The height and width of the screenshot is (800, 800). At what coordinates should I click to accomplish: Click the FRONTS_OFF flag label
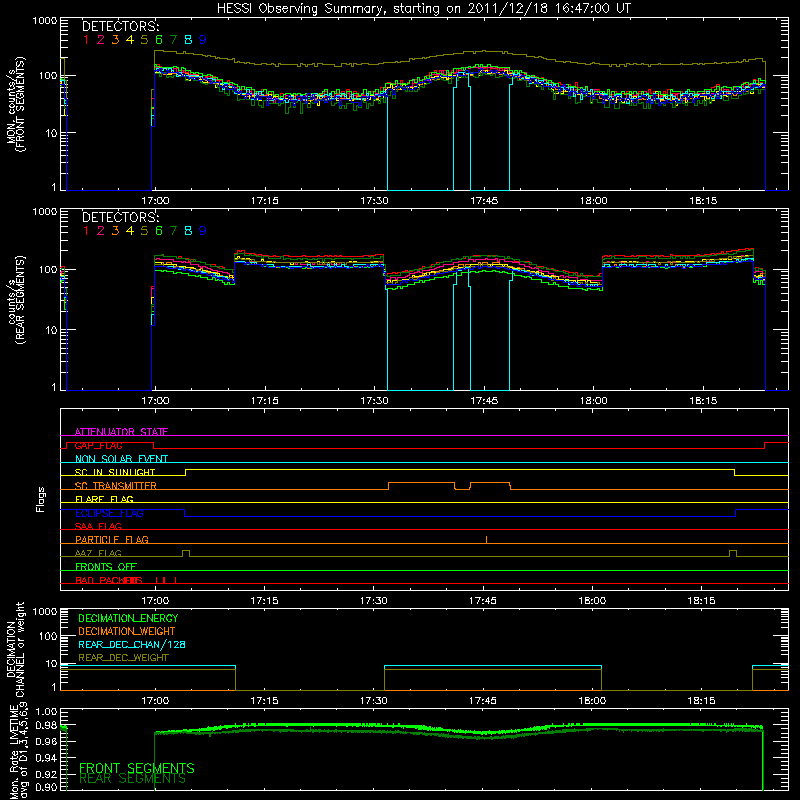tap(106, 566)
